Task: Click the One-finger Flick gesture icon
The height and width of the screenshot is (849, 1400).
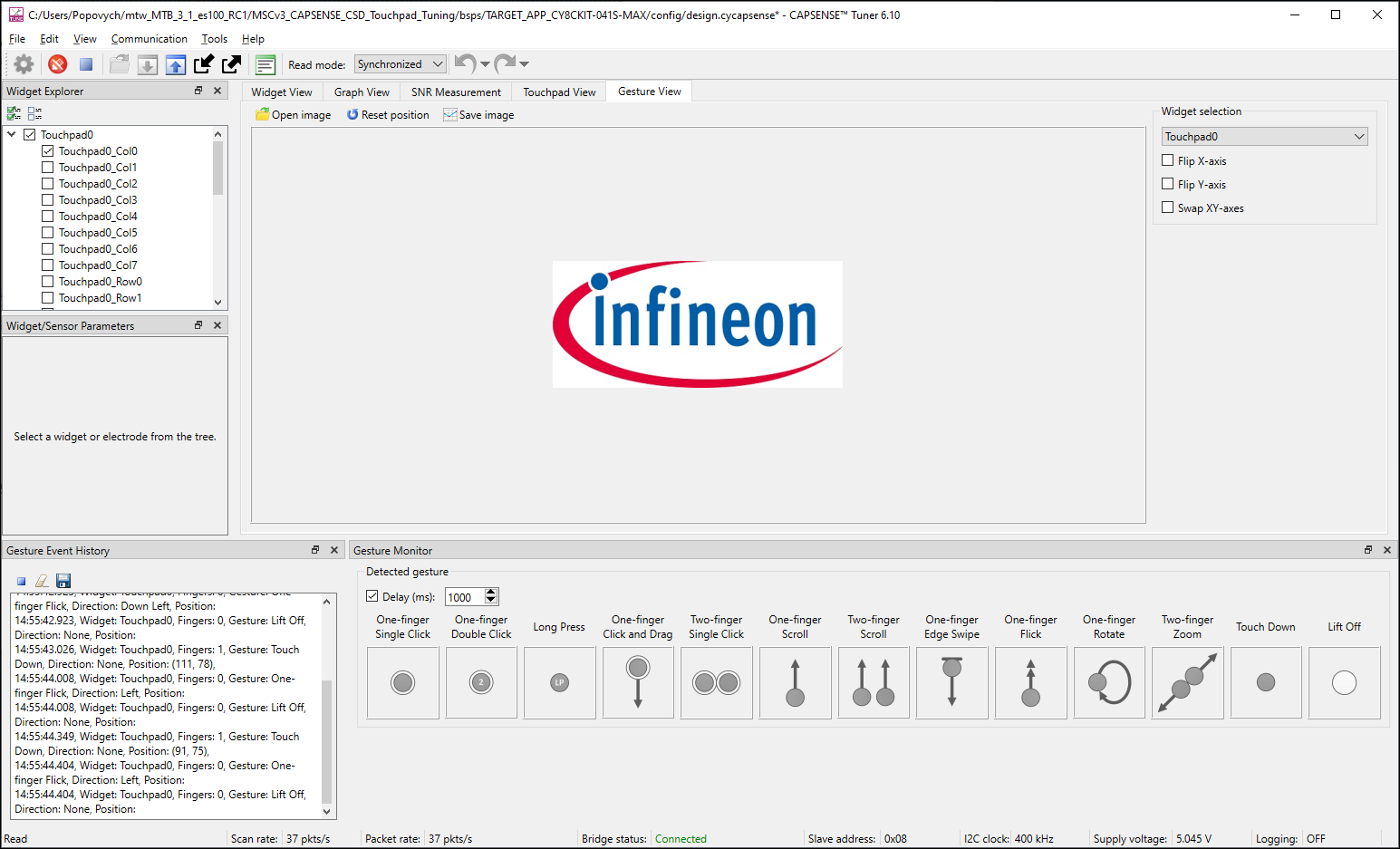Action: point(1030,683)
